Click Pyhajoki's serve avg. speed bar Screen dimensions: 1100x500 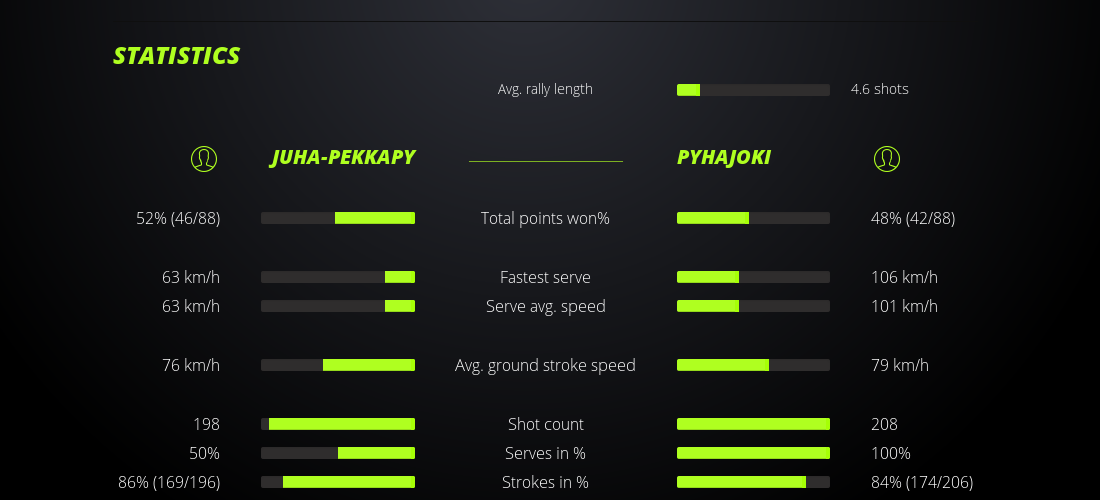click(x=753, y=306)
